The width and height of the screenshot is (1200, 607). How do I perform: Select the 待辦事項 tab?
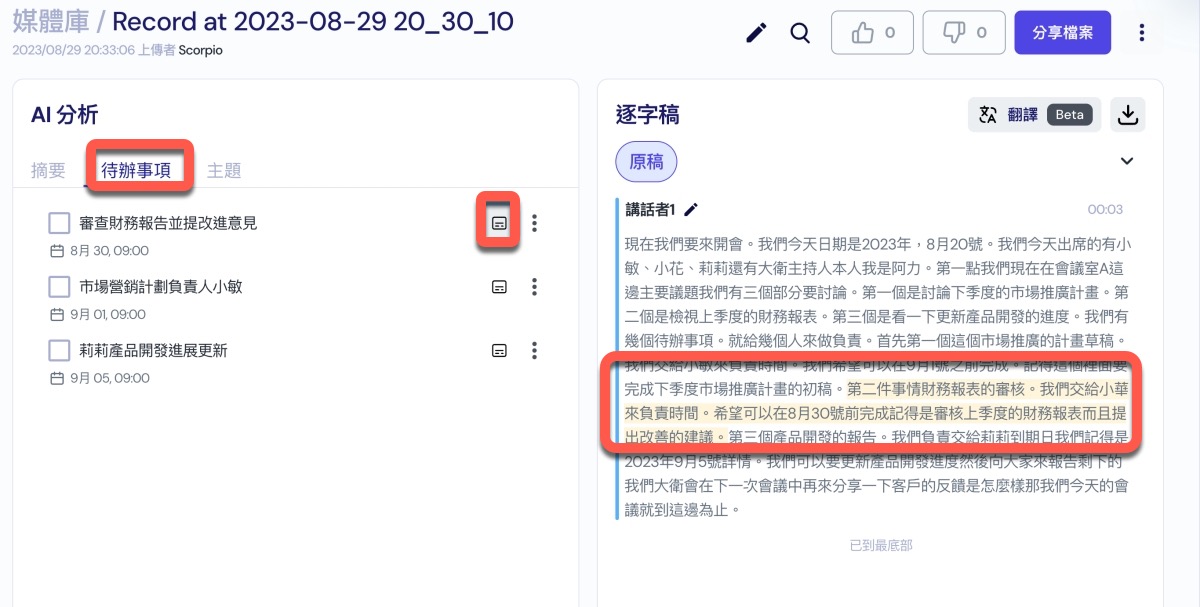click(136, 170)
